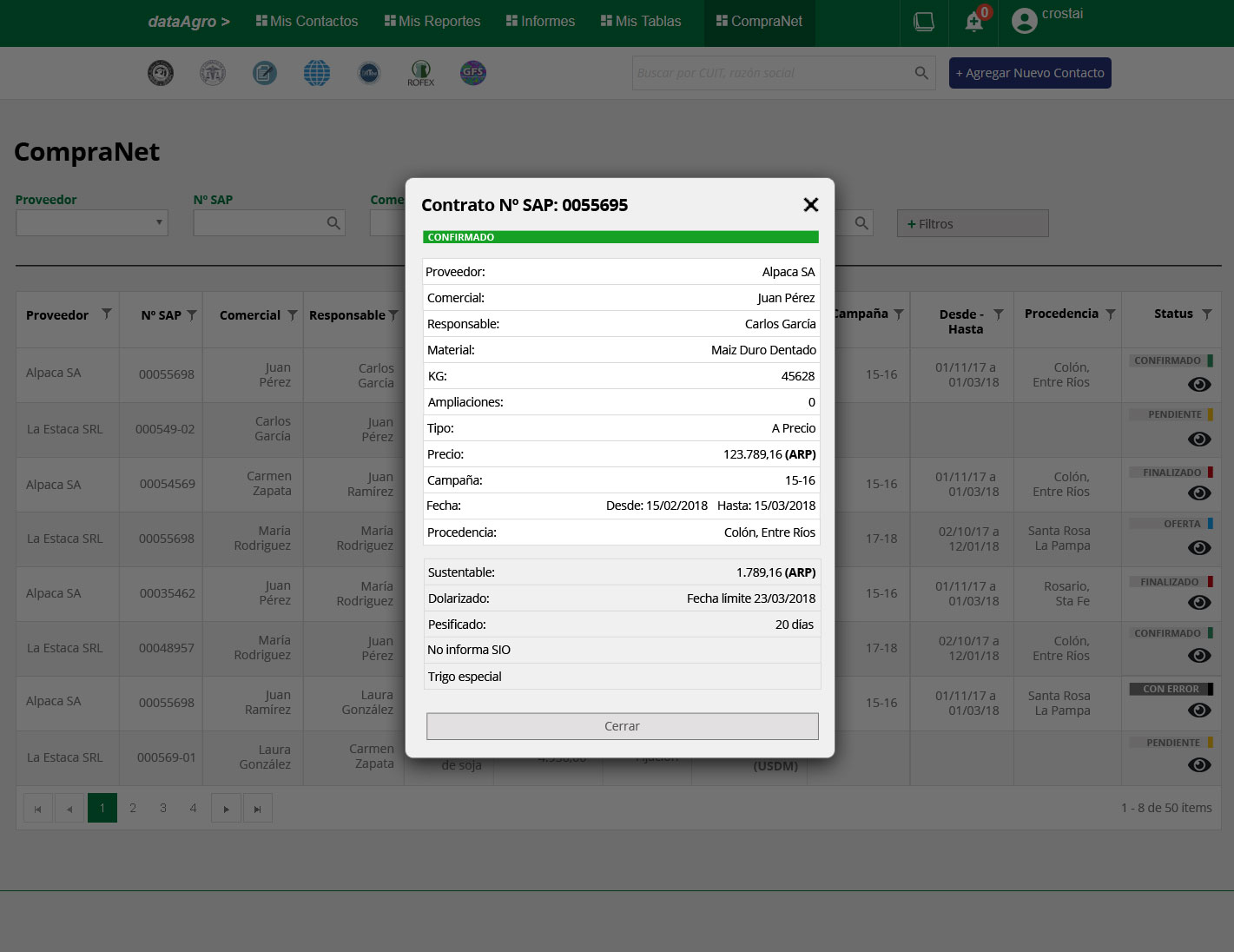Select the CompraNet tab in the top nav
Screen dimensions: 1234x952
point(759,21)
